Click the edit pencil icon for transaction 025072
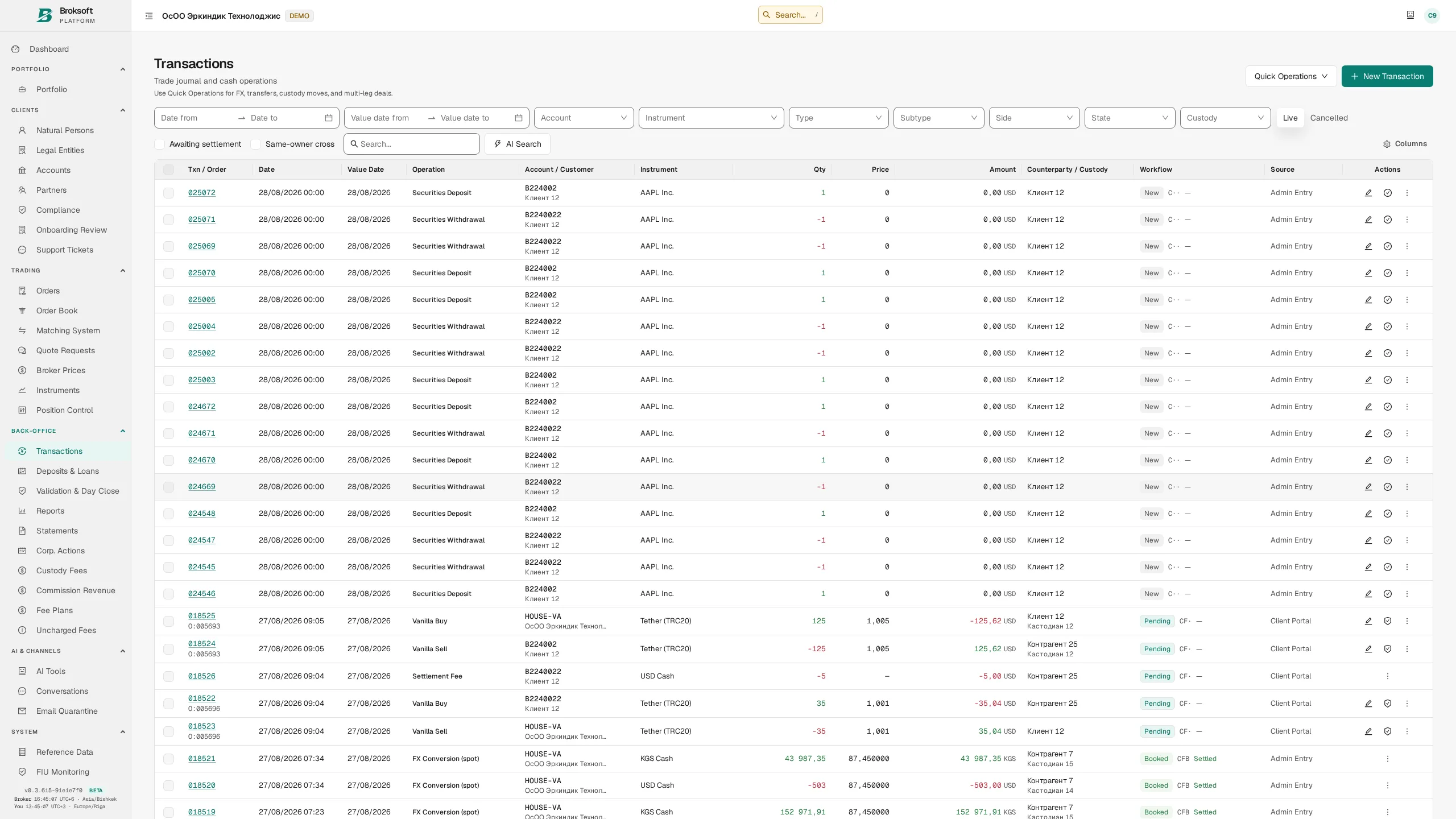 [x=1368, y=193]
